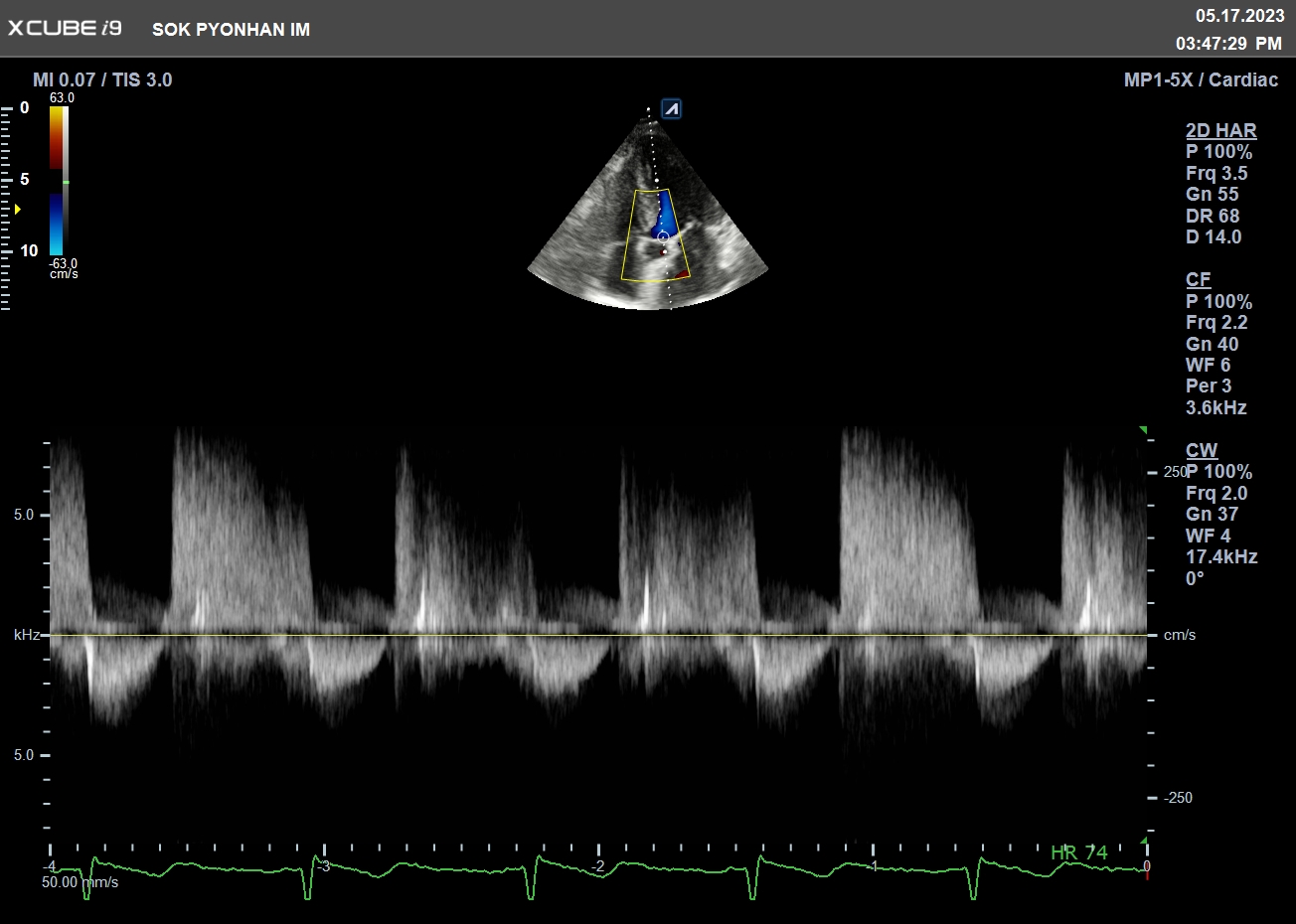Click the color velocity scale bar
1296x924 pixels.
point(58,181)
